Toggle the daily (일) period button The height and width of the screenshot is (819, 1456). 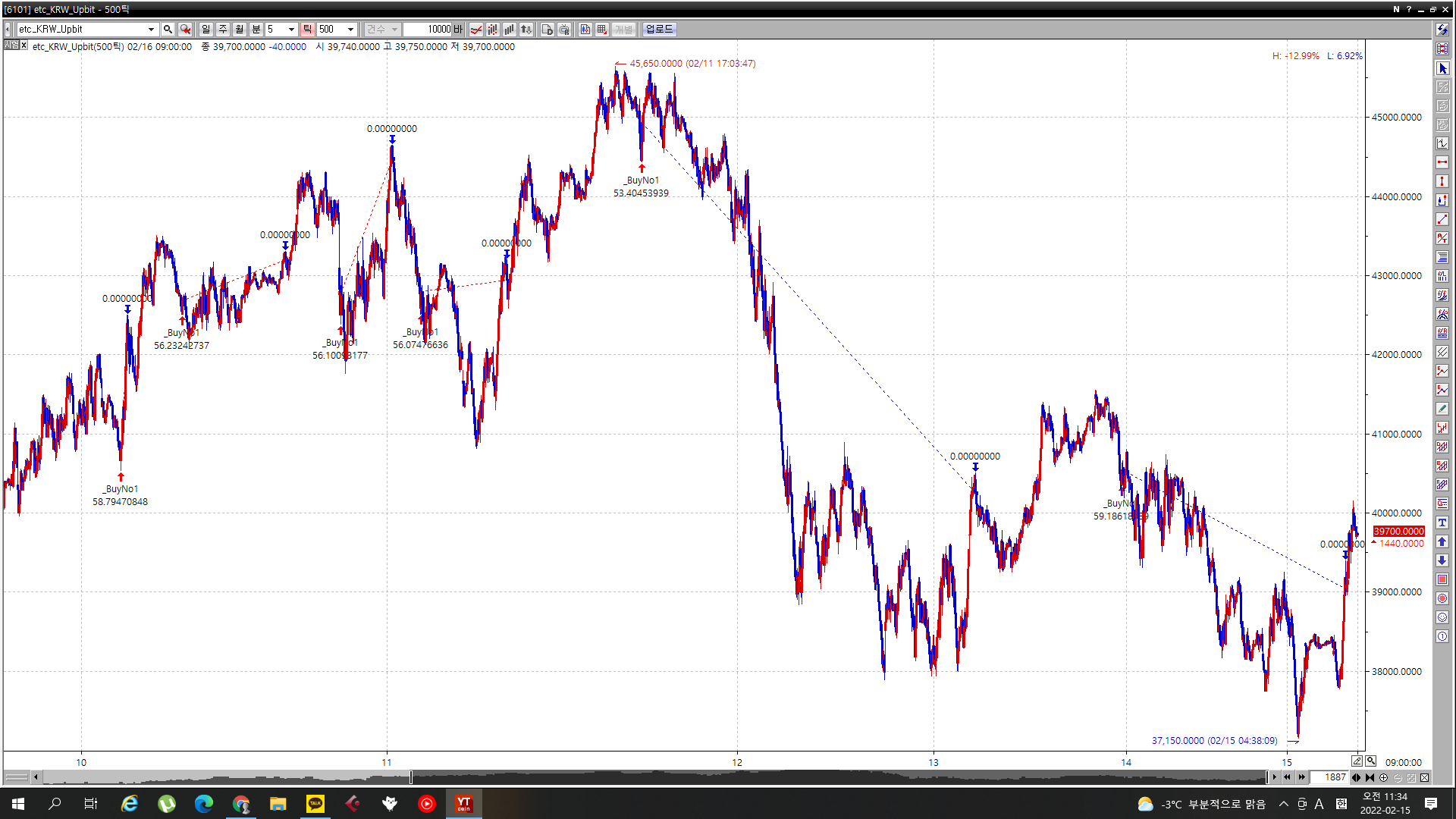206,29
